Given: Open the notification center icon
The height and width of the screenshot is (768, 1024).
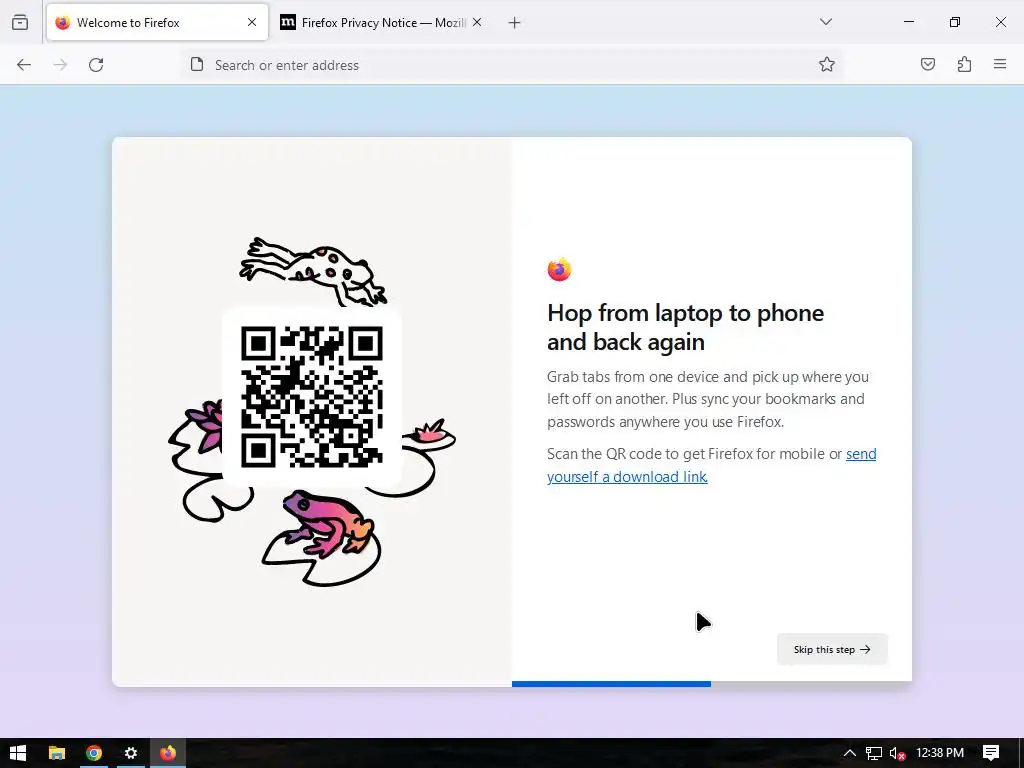Looking at the screenshot, I should point(991,753).
